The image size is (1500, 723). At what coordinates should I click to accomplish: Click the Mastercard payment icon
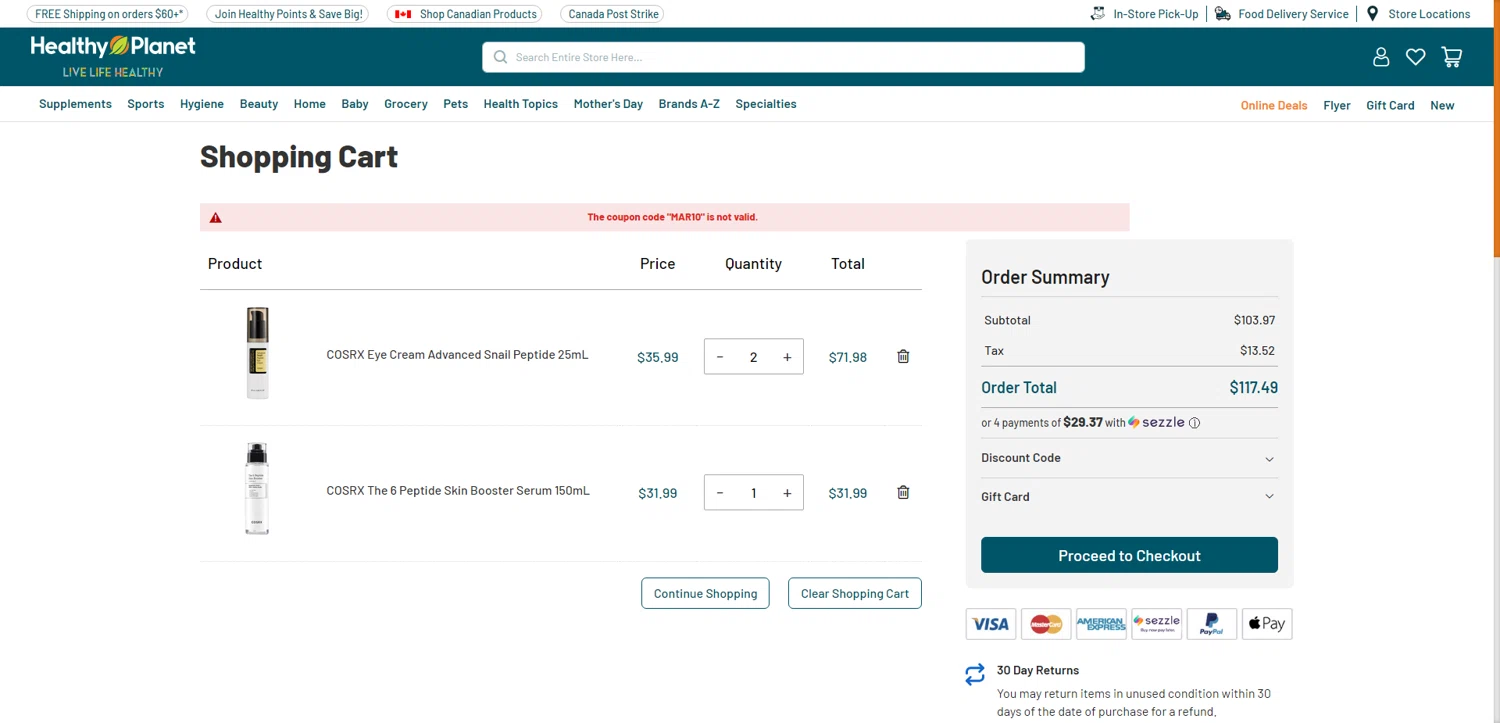click(1046, 624)
